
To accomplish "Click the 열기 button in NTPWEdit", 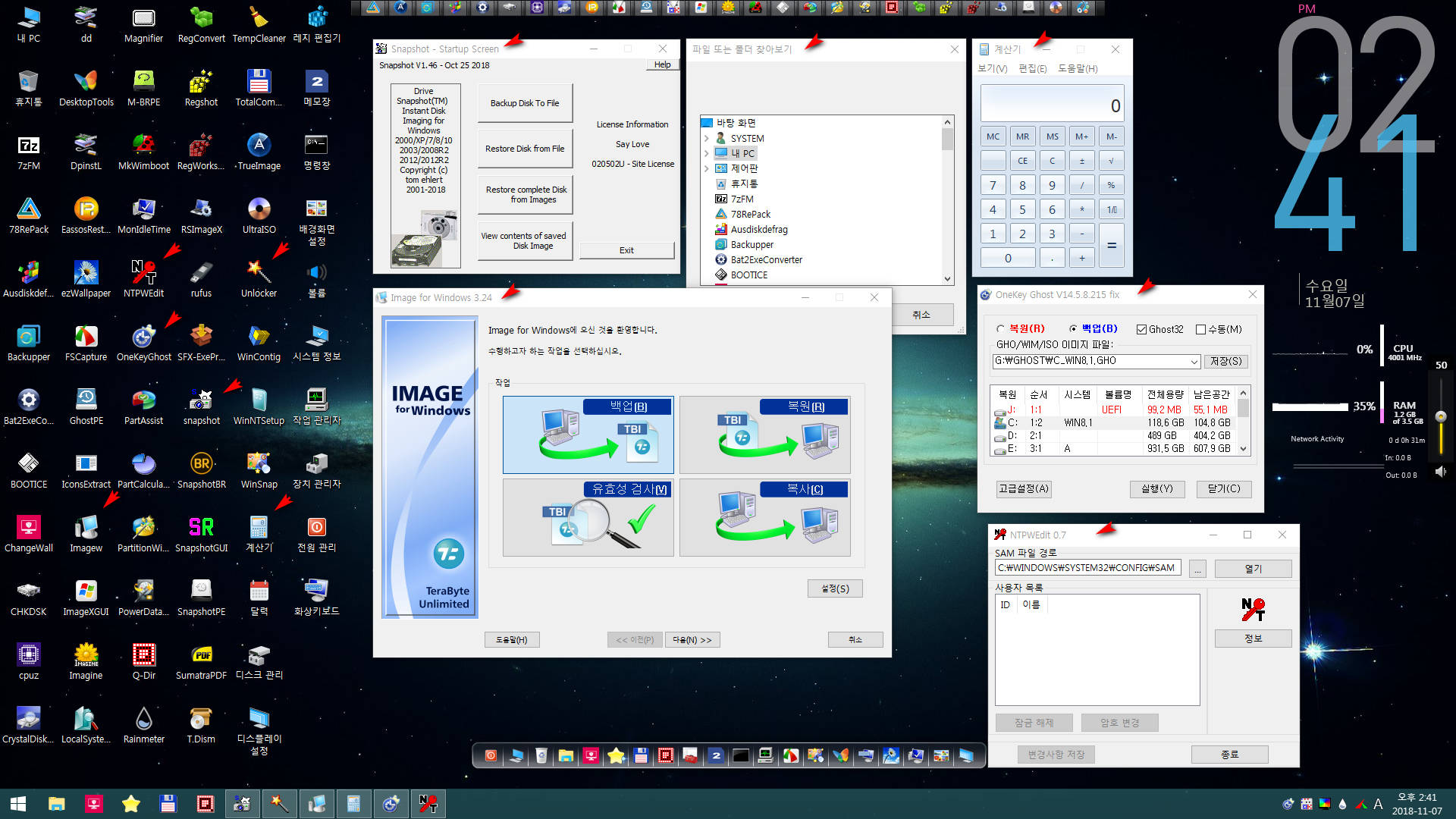I will tap(1253, 569).
